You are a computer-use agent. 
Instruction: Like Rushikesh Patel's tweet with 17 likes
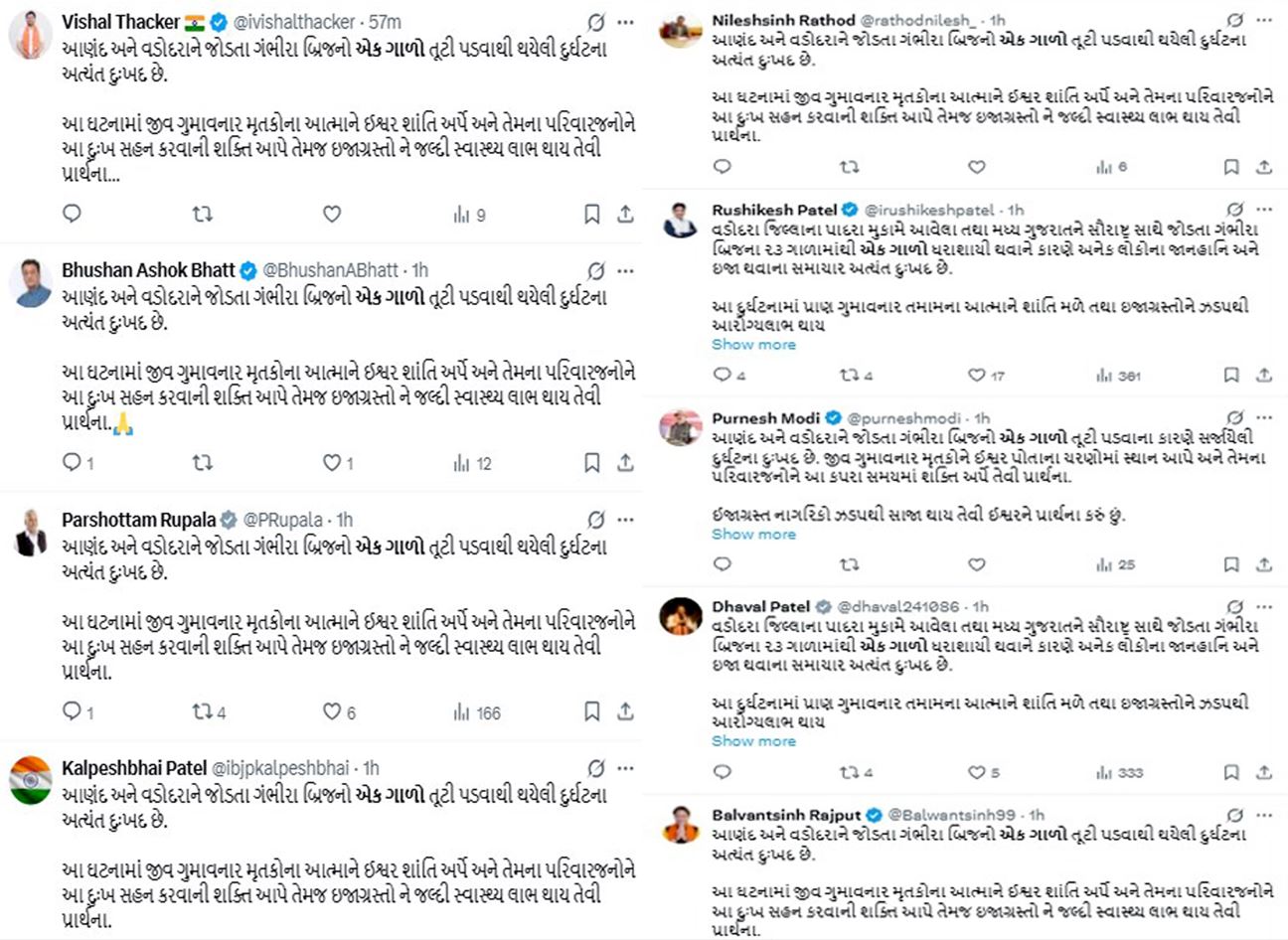(977, 376)
